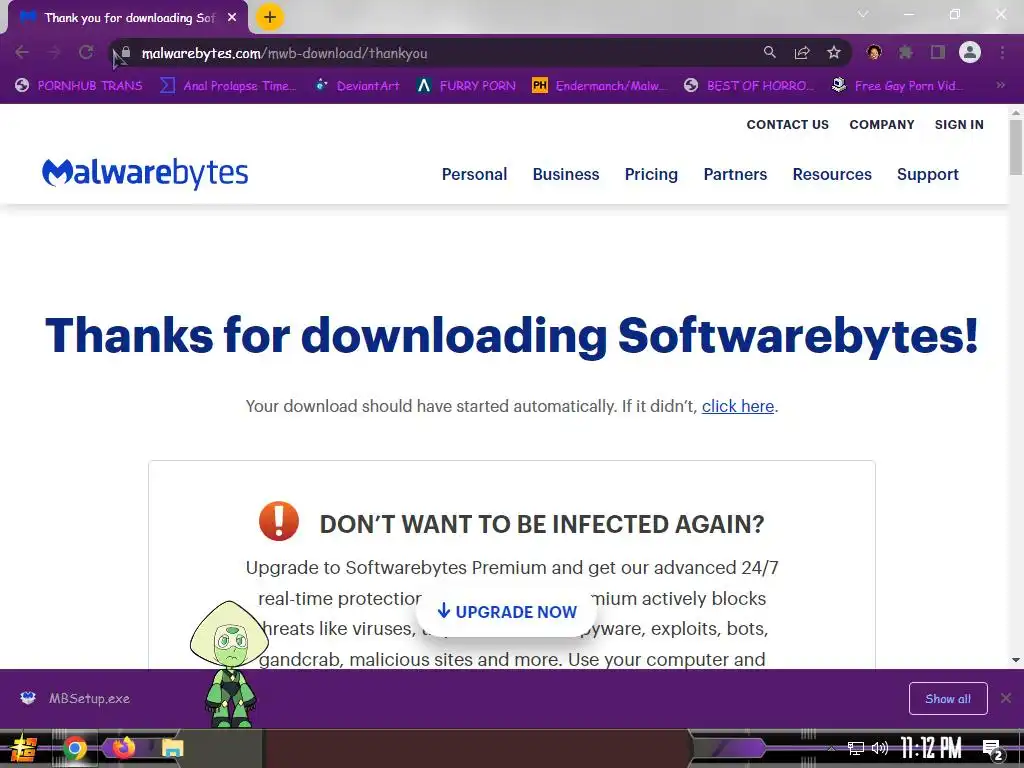This screenshot has height=768, width=1024.
Task: Open a new tab with plus button
Action: click(270, 18)
